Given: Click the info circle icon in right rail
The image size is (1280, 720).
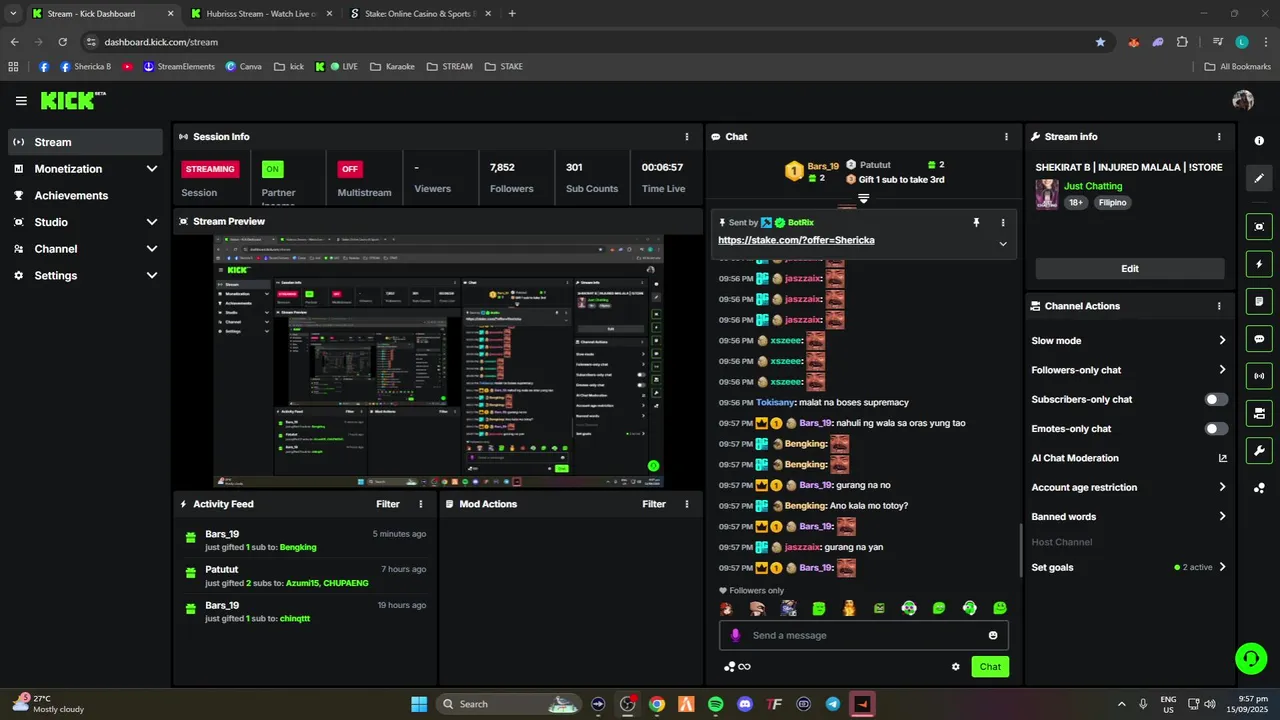Looking at the screenshot, I should click(x=1259, y=141).
